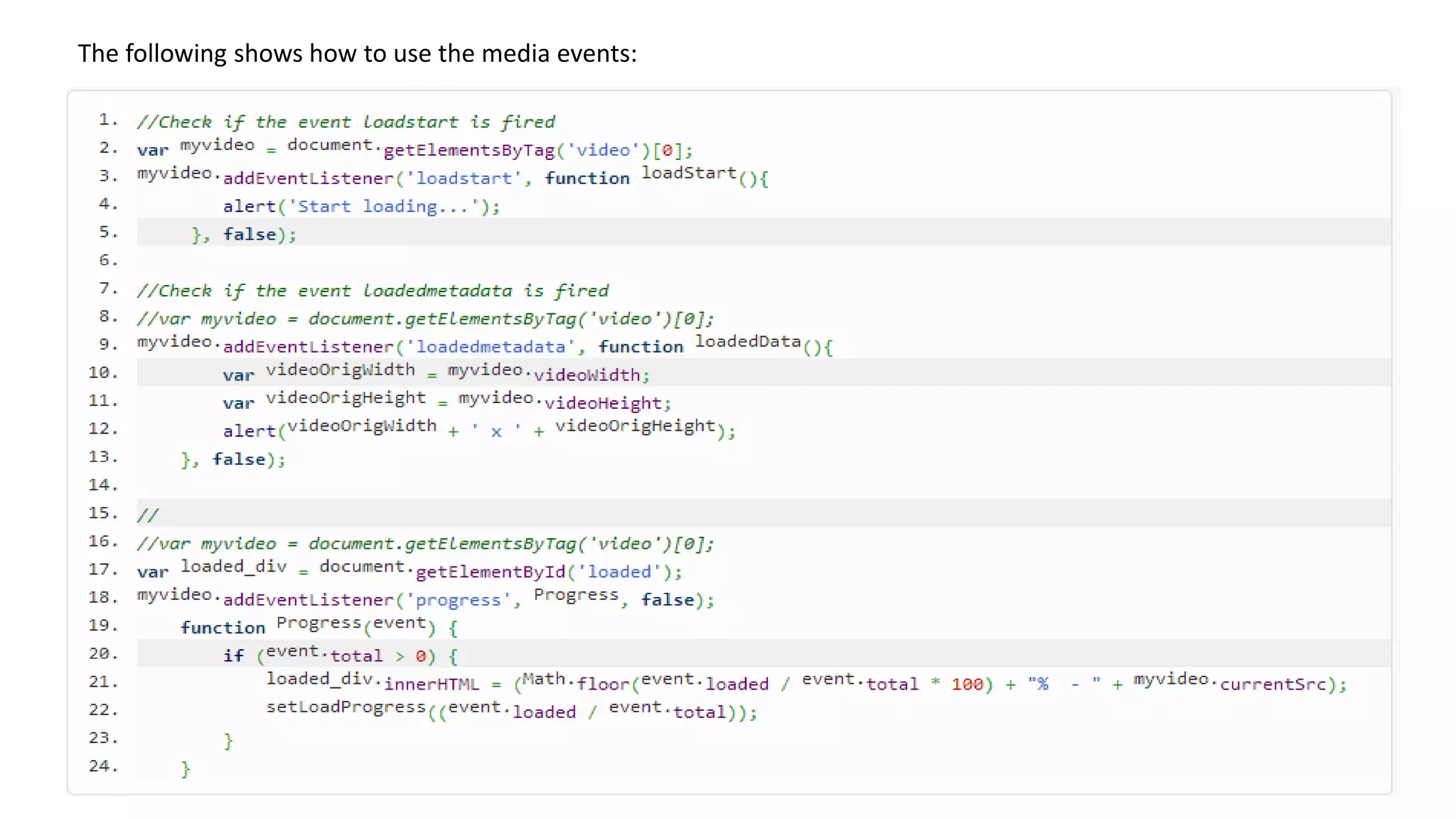1456x819 pixels.
Task: Click the 'loadstart' string on line 3
Action: pyautogui.click(x=464, y=178)
